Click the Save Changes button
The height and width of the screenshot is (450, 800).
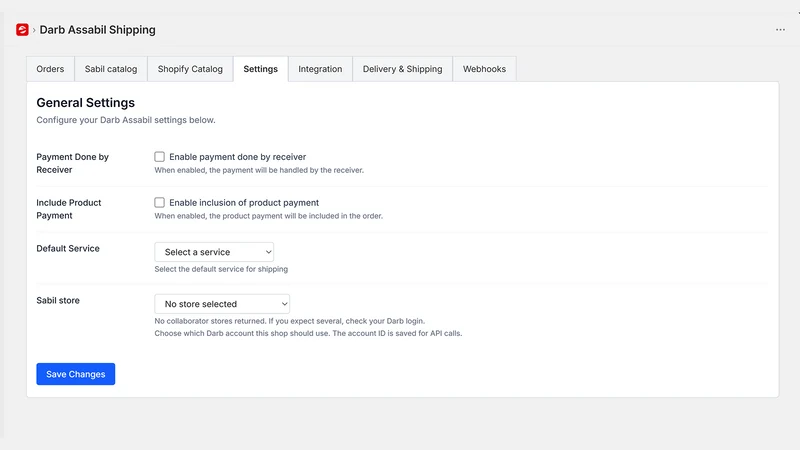[x=76, y=374]
